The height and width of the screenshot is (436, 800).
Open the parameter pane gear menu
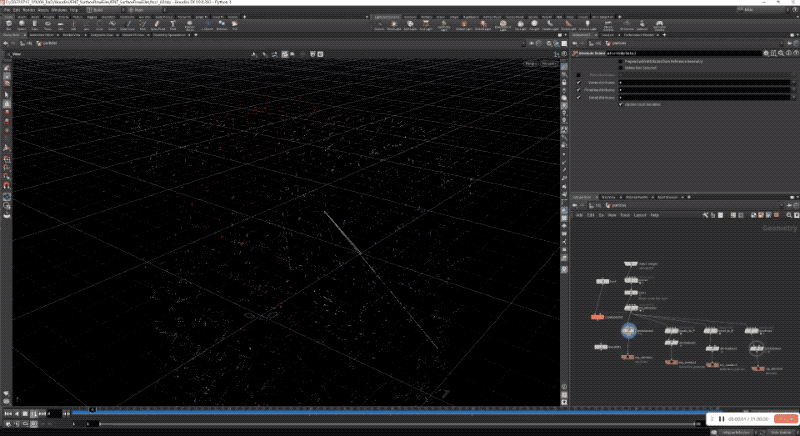[x=766, y=53]
